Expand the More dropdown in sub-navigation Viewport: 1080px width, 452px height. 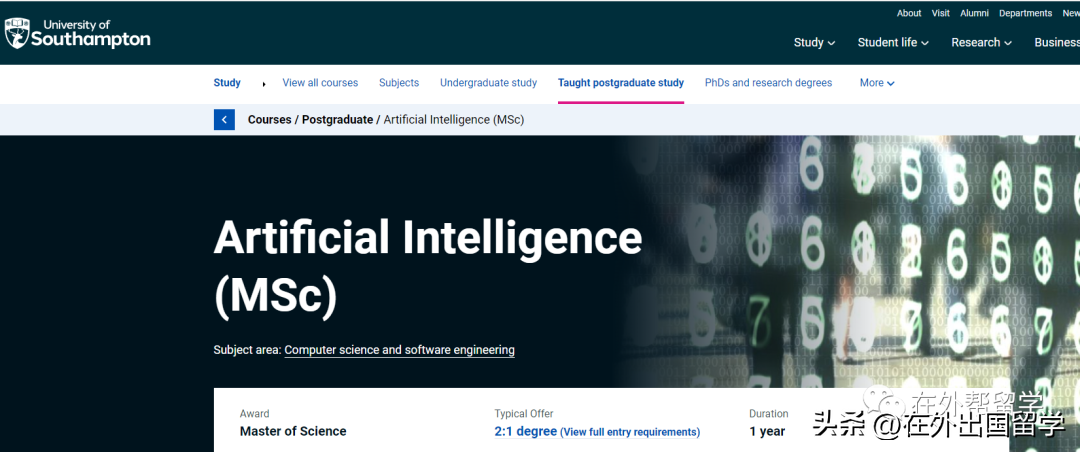(877, 83)
